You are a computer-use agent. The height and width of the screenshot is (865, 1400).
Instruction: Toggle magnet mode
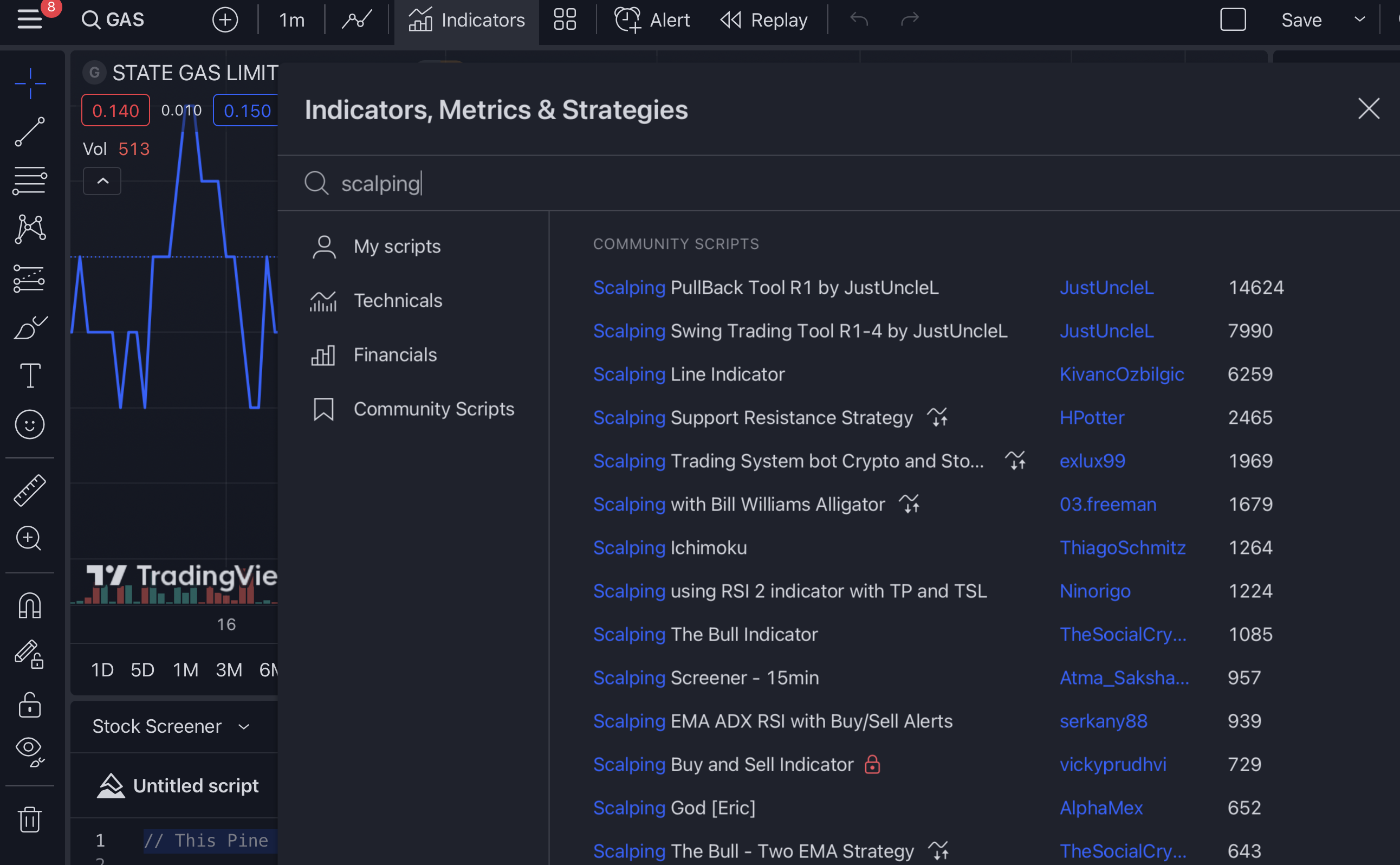pos(30,605)
